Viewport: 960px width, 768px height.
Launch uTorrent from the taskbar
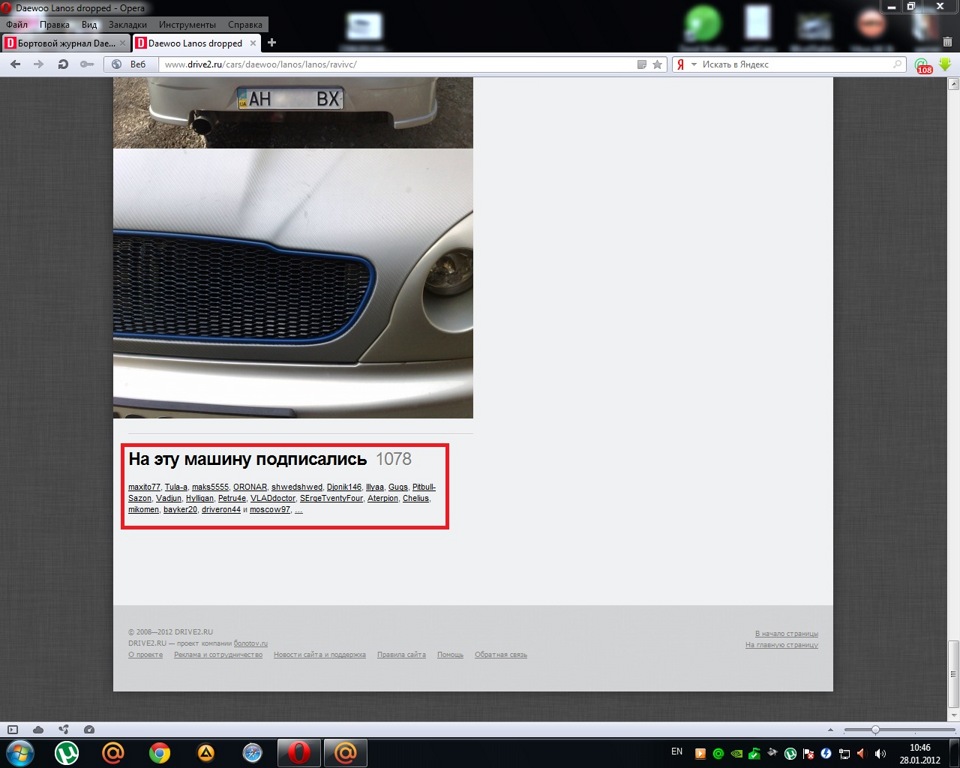coord(66,753)
